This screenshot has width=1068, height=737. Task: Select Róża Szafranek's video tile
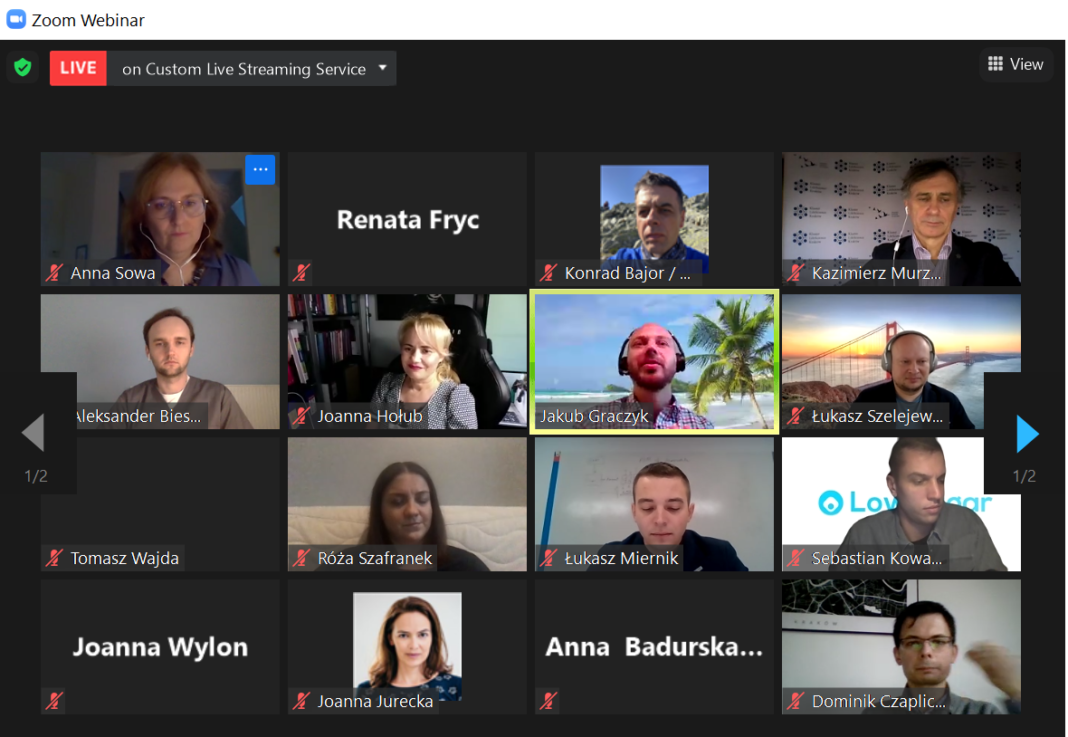tap(407, 504)
